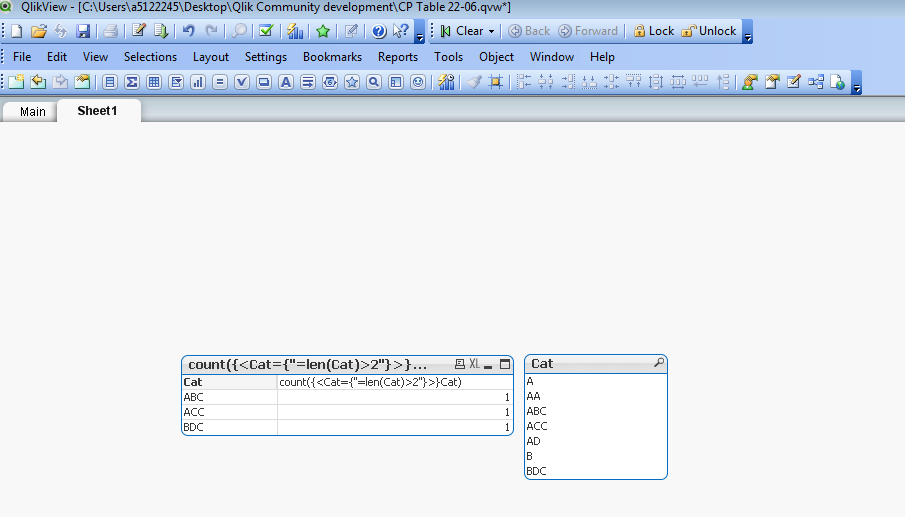Create a Current Selections Box checkmark icon
Screen dimensions: 905x517
tap(242, 82)
